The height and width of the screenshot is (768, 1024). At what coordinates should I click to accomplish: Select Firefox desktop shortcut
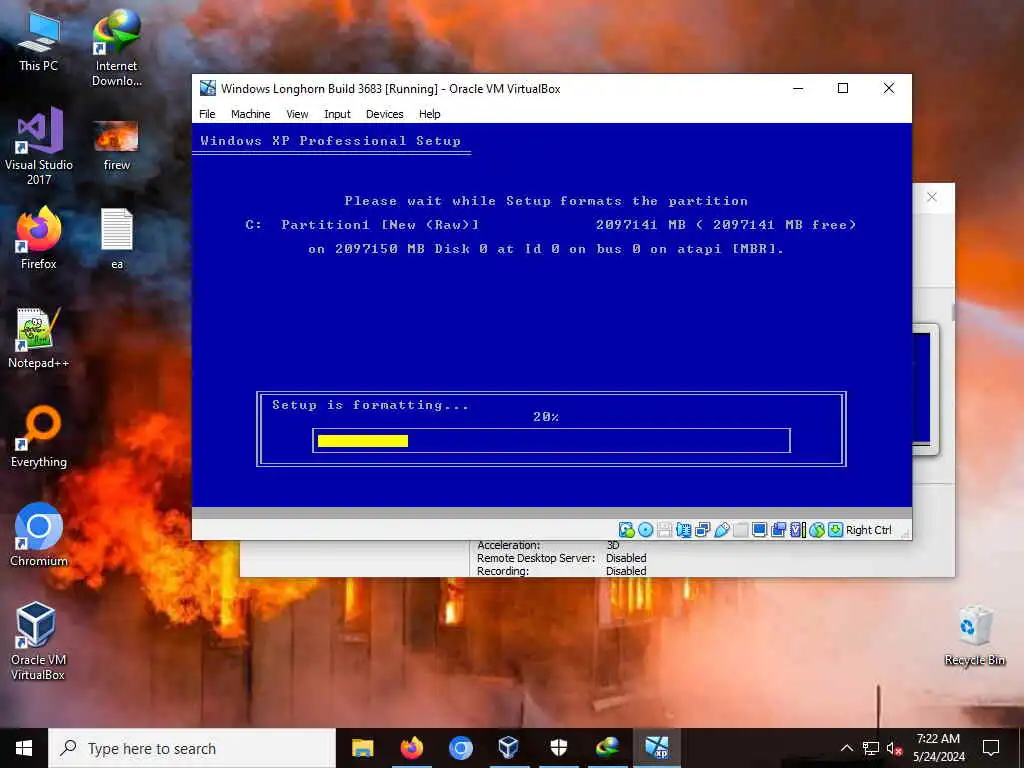point(39,238)
